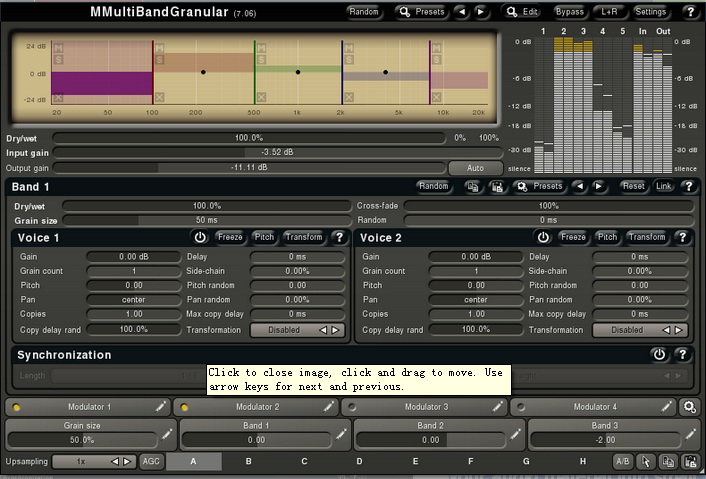The height and width of the screenshot is (479, 706).
Task: Open Band 1 Presets browser
Action: [540, 186]
